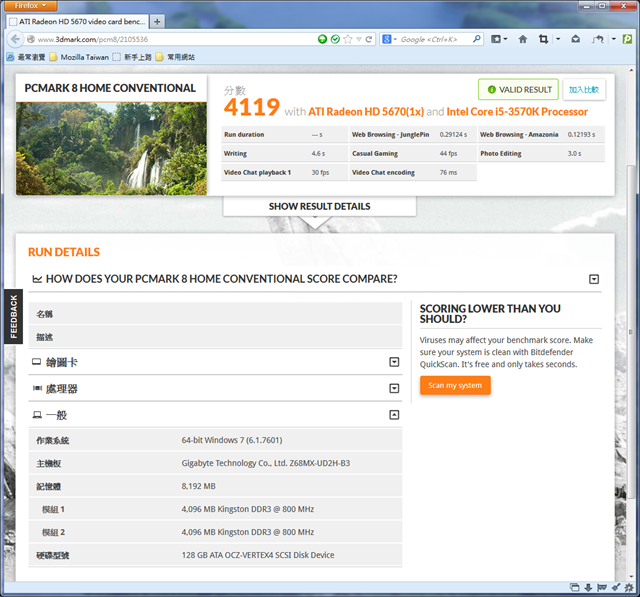The image size is (640, 597).
Task: Bookmark this page with the star icon
Action: (x=348, y=39)
